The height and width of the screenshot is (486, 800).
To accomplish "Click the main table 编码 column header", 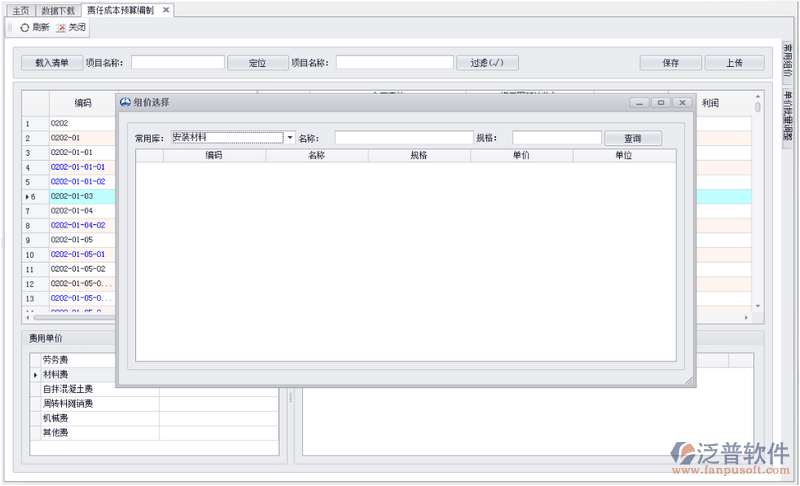I will point(83,104).
